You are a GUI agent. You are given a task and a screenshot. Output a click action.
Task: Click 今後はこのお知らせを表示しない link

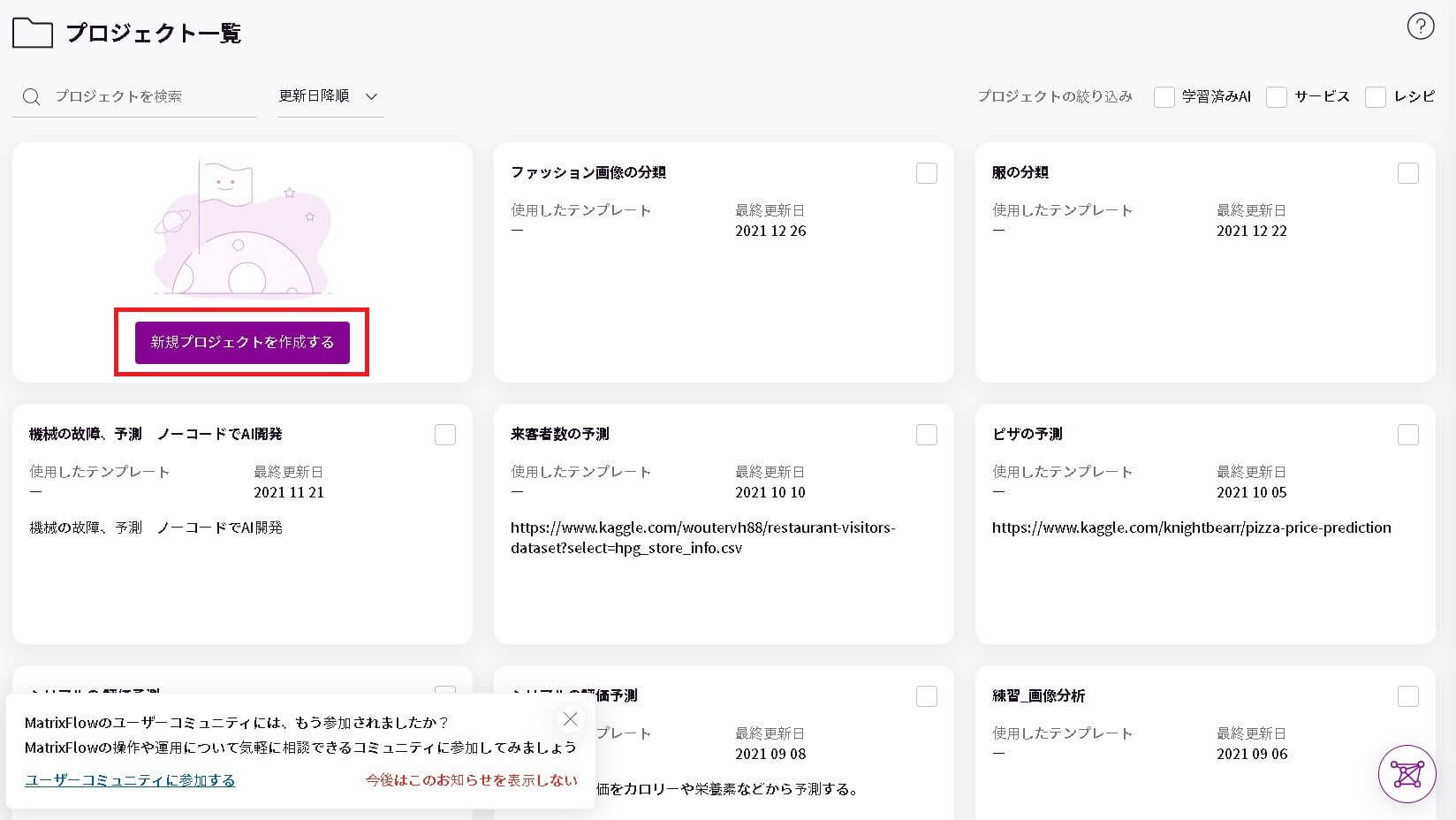pos(472,780)
